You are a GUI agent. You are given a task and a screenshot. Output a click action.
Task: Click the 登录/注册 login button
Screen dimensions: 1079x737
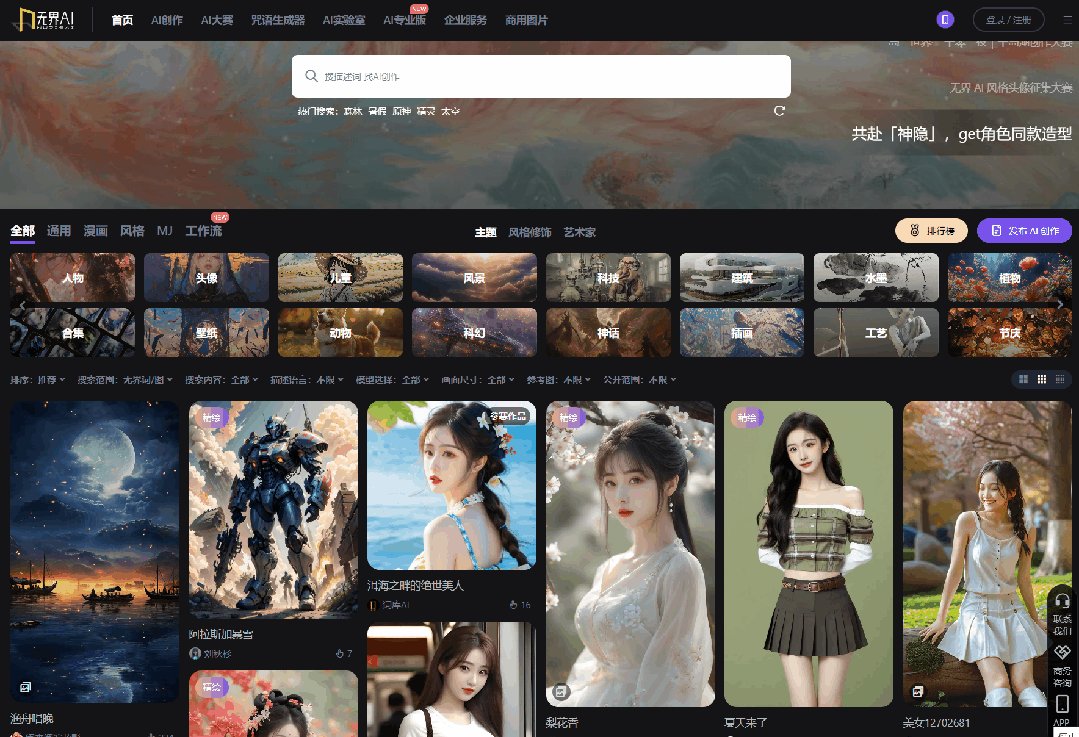(1008, 18)
